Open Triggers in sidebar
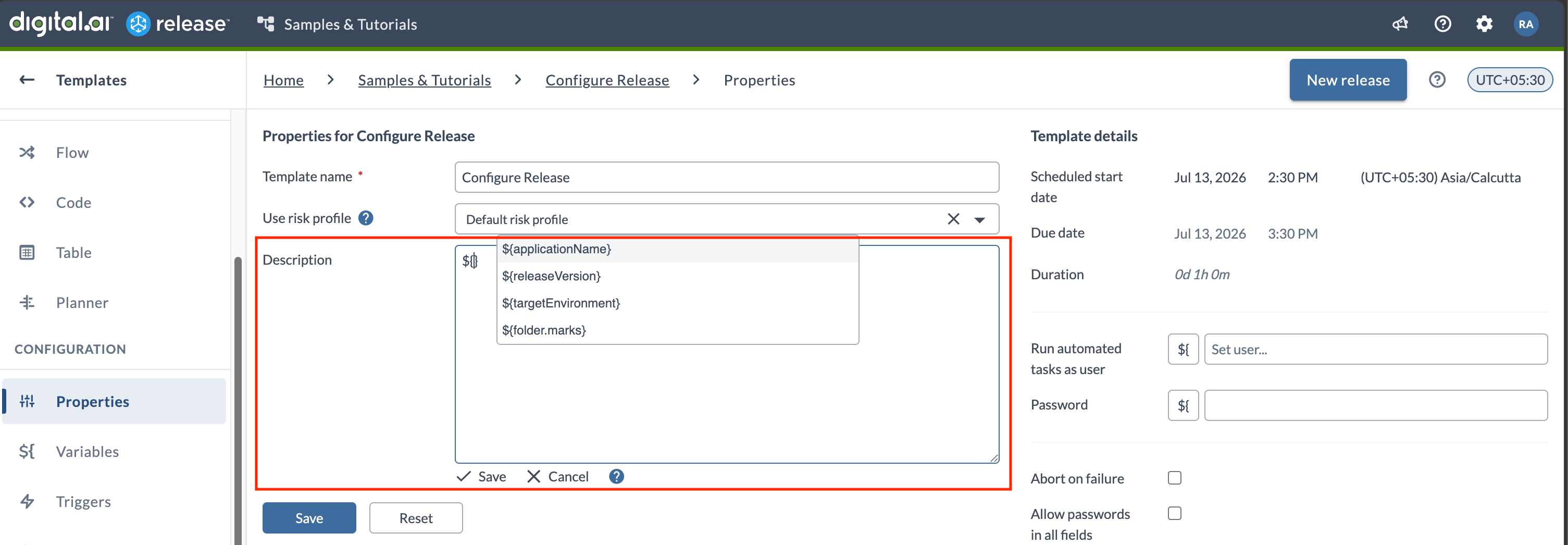The width and height of the screenshot is (1568, 545). tap(83, 501)
